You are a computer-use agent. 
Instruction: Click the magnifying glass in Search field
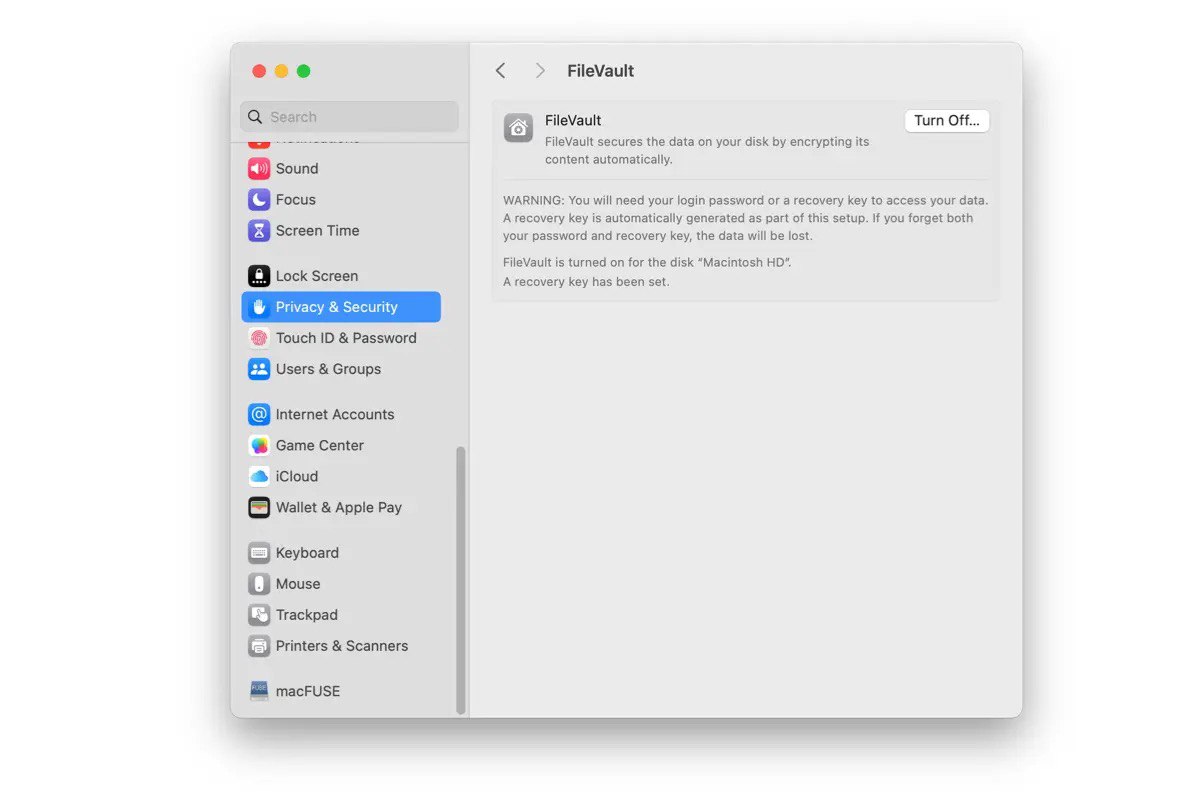255,117
